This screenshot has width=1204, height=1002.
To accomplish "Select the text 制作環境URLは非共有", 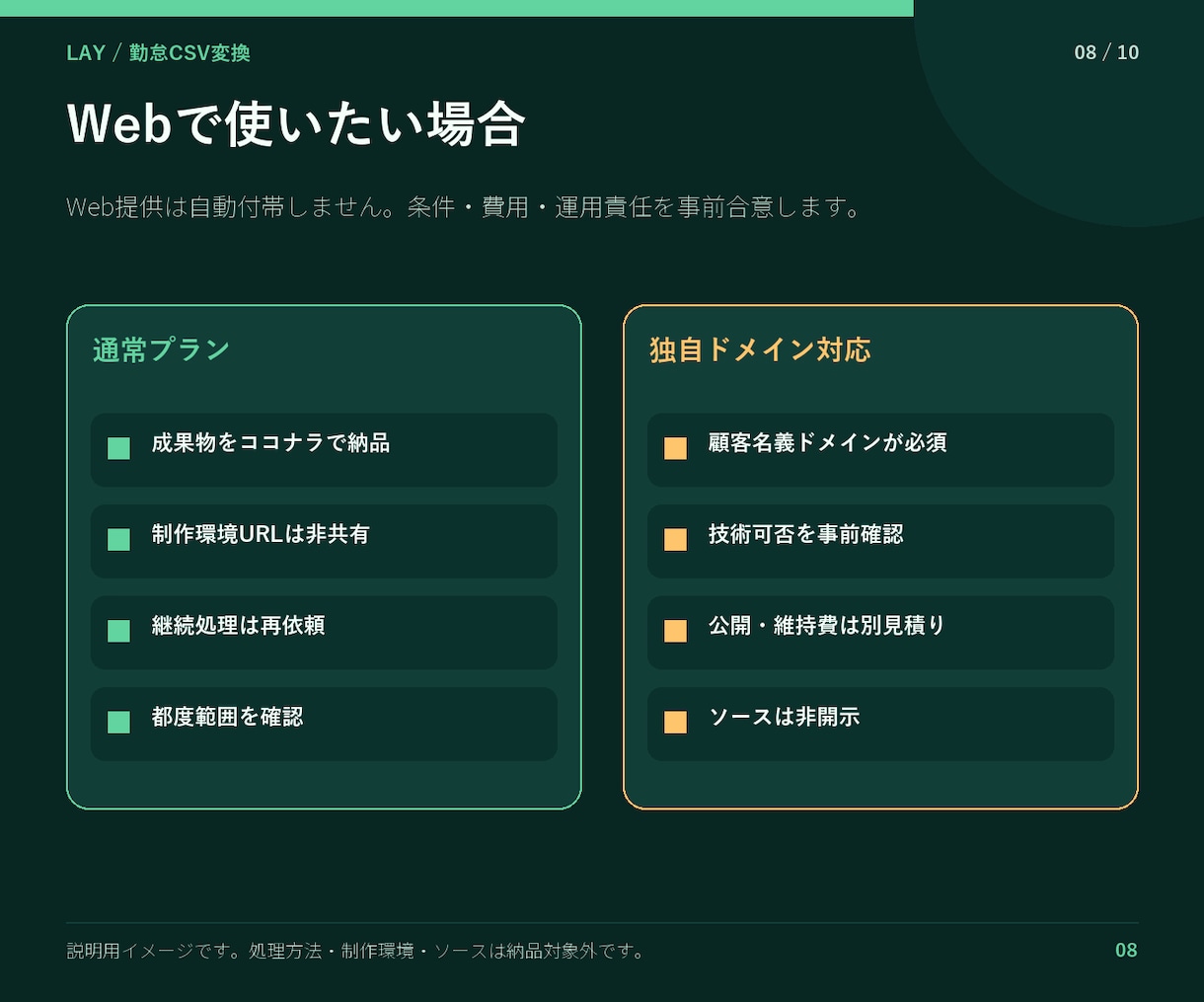I will point(261,534).
